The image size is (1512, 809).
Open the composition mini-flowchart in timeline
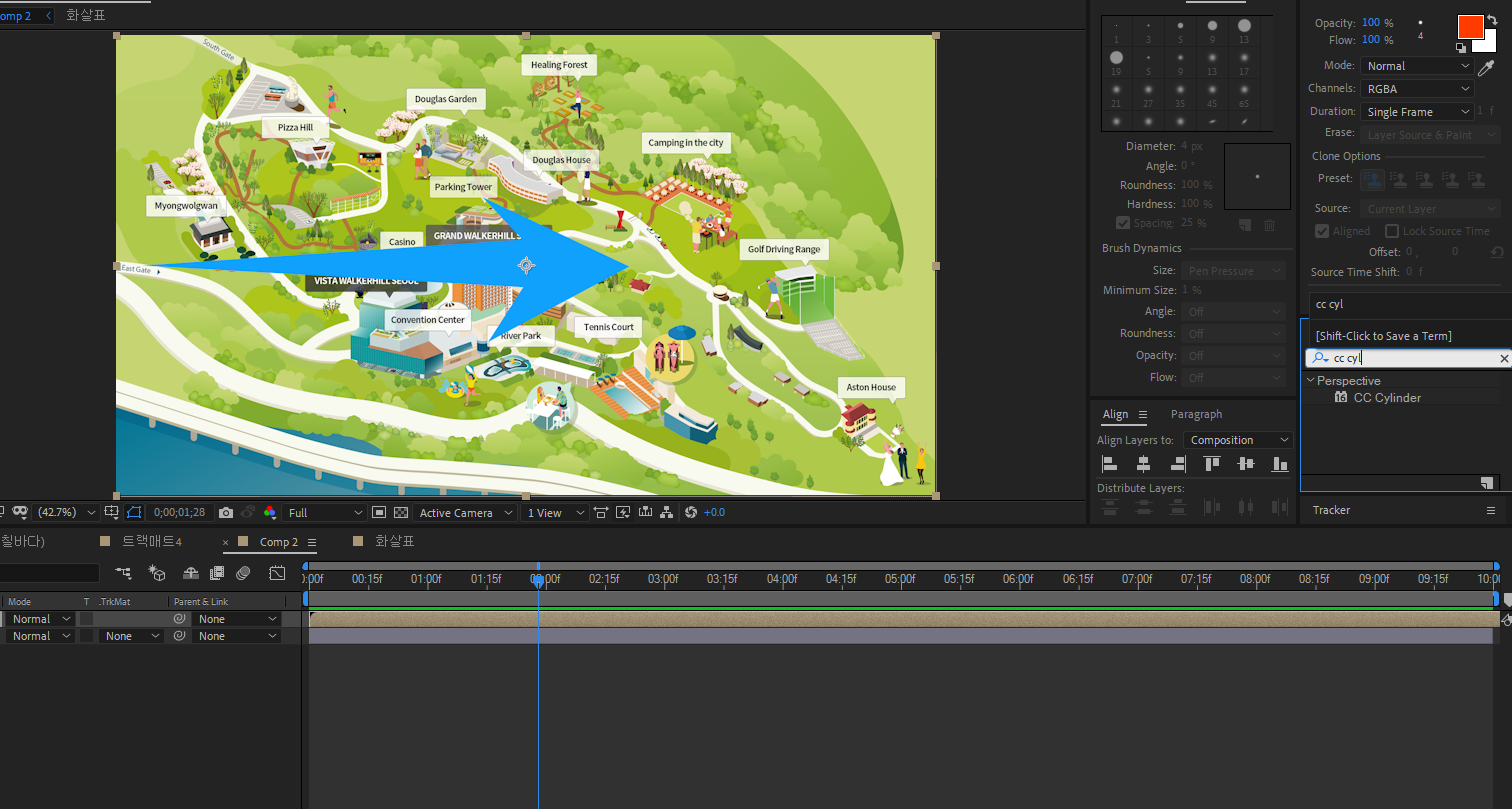coord(123,573)
